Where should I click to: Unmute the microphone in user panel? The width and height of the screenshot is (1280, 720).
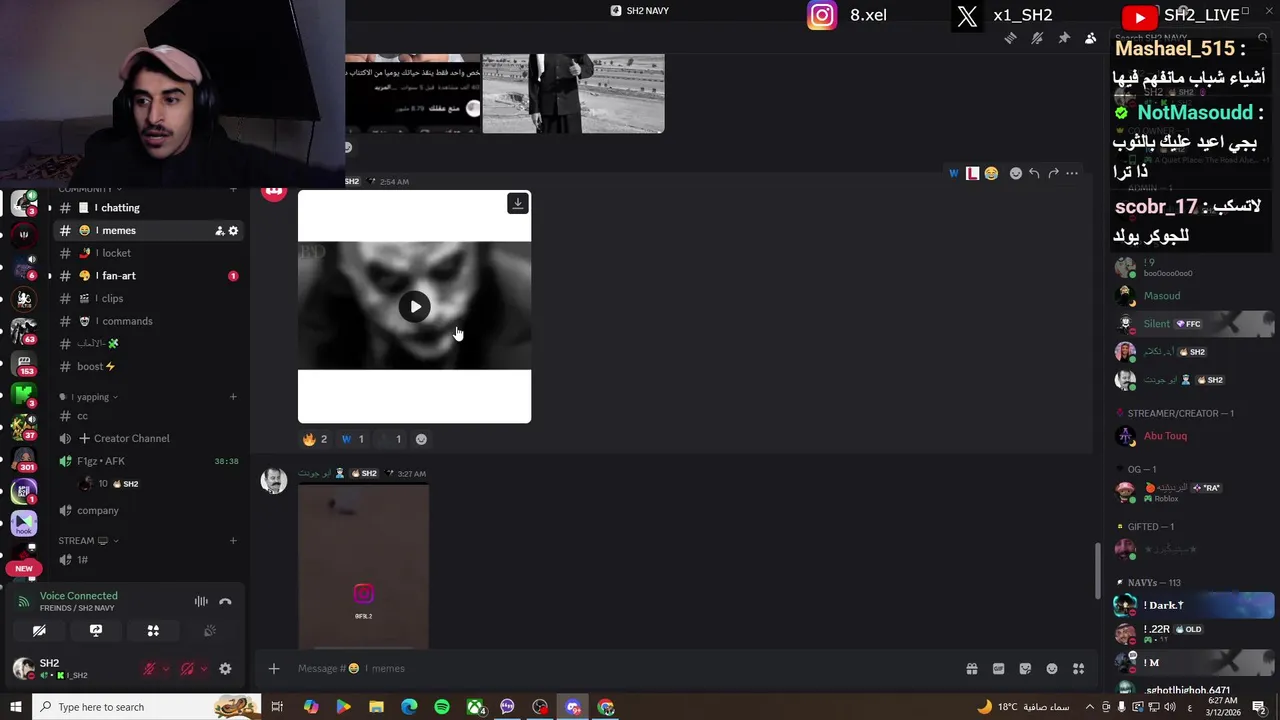click(x=148, y=669)
